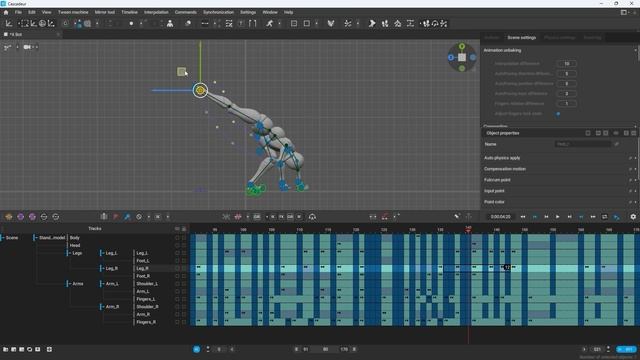Click the edit pencil icon beside Name field
Image resolution: width=640 pixels, height=360 pixels.
pyautogui.click(x=616, y=144)
